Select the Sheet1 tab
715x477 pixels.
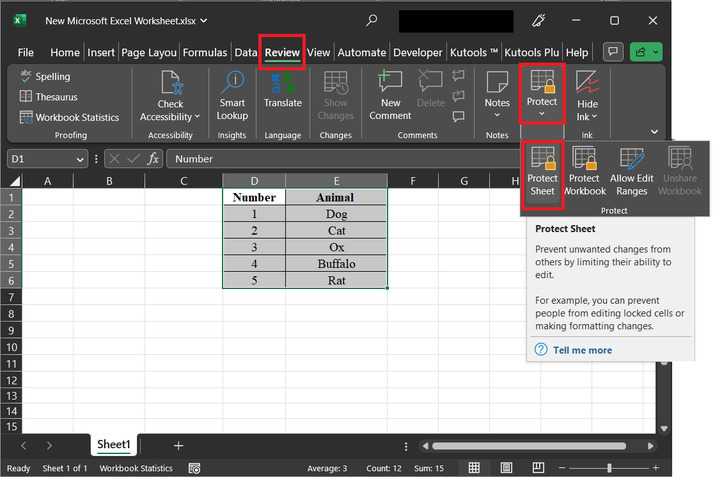(x=114, y=445)
